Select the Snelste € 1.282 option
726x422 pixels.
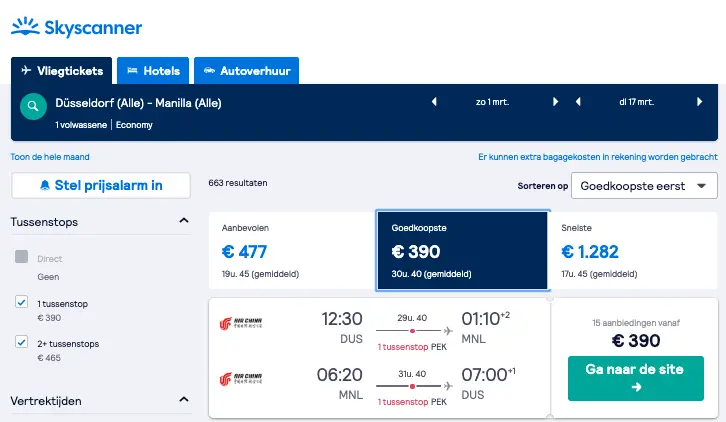click(x=633, y=251)
